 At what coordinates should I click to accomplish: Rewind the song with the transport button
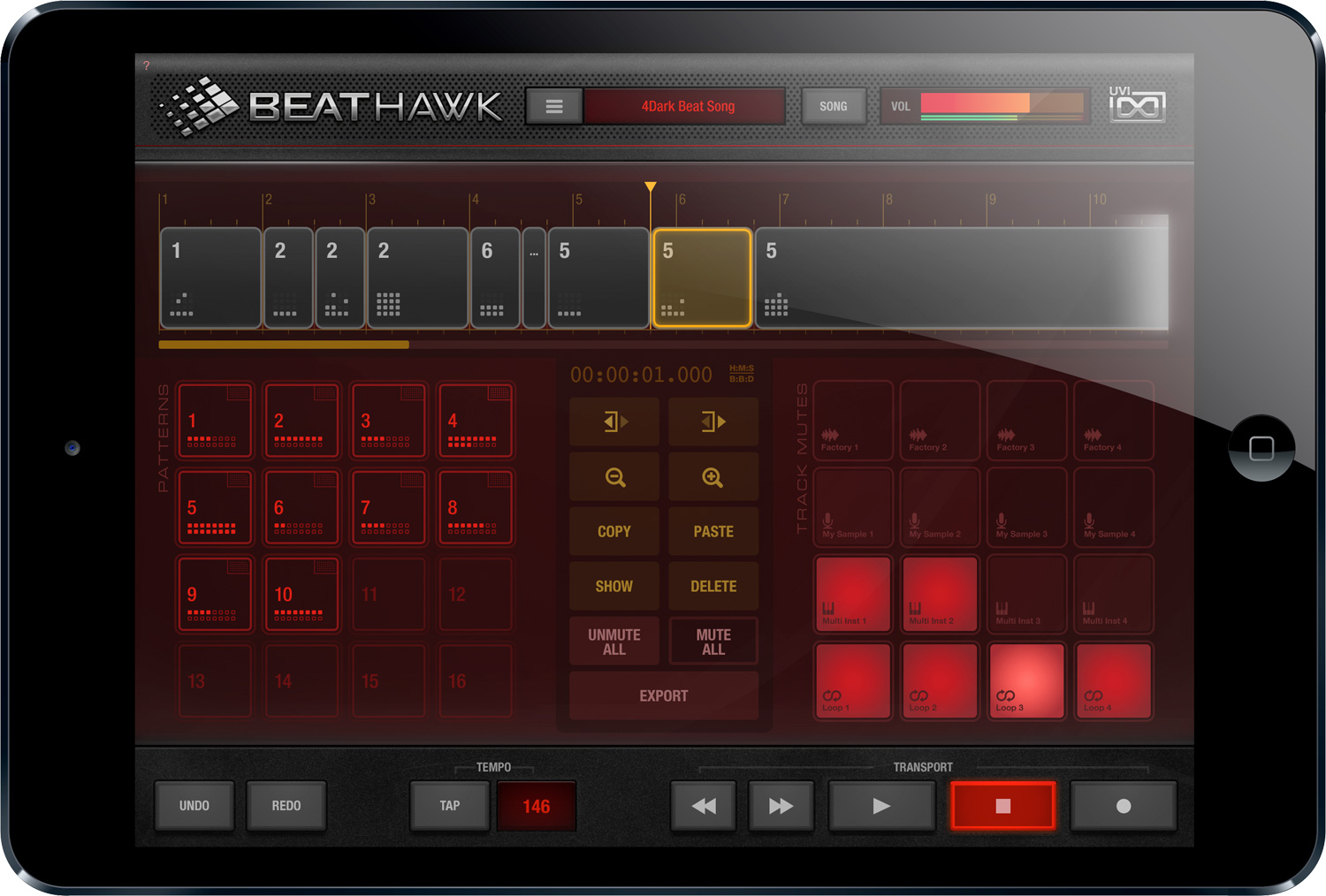(x=704, y=806)
